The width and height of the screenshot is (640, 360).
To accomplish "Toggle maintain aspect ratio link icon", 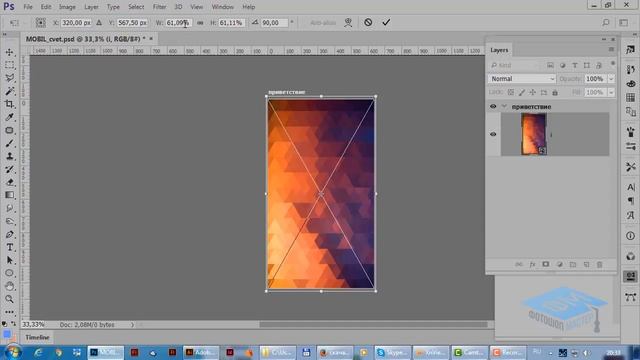I will coord(200,23).
